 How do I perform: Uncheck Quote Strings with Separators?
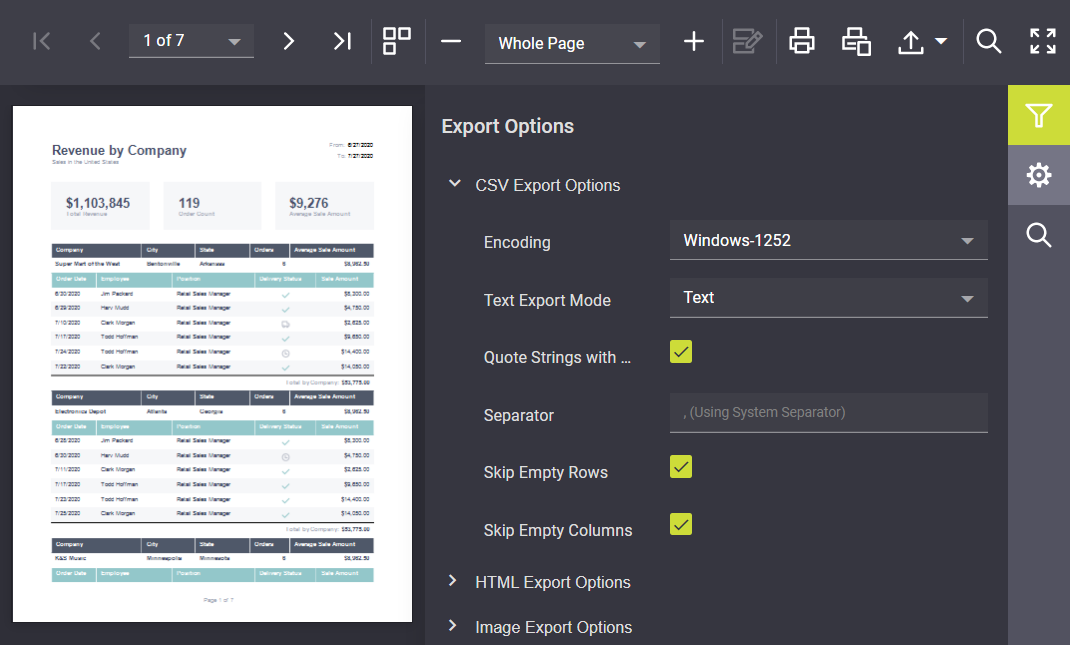pyautogui.click(x=681, y=352)
